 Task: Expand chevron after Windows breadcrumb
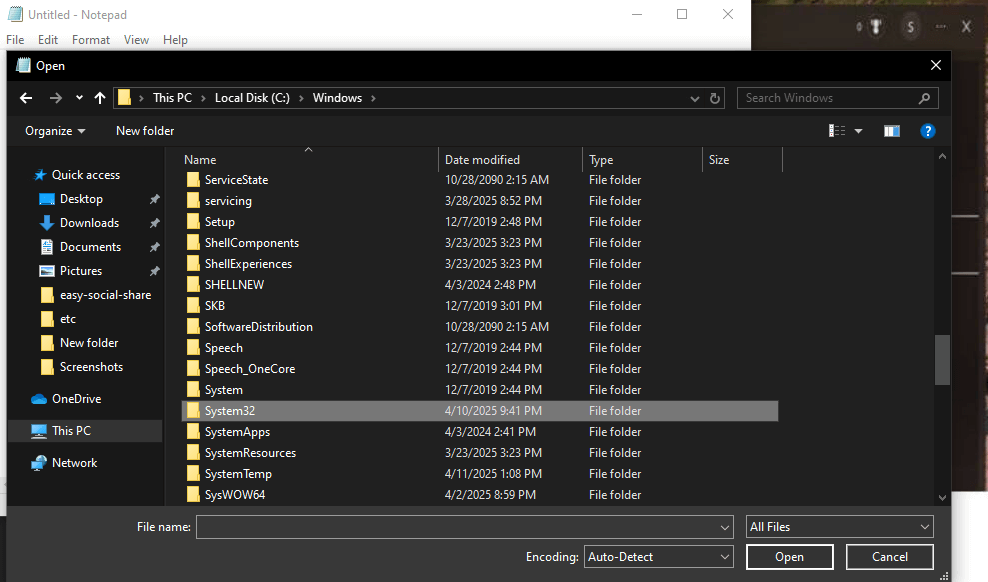tap(373, 98)
